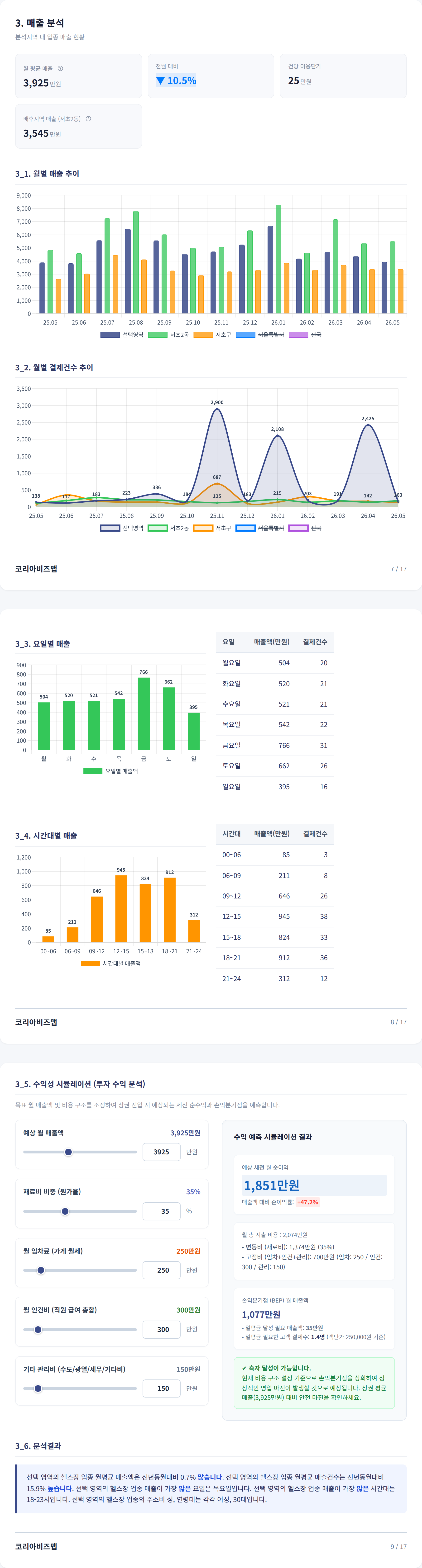This screenshot has height=1568, width=422.
Task: Toggle 선택영역 legend in payment count chart
Action: tap(122, 528)
